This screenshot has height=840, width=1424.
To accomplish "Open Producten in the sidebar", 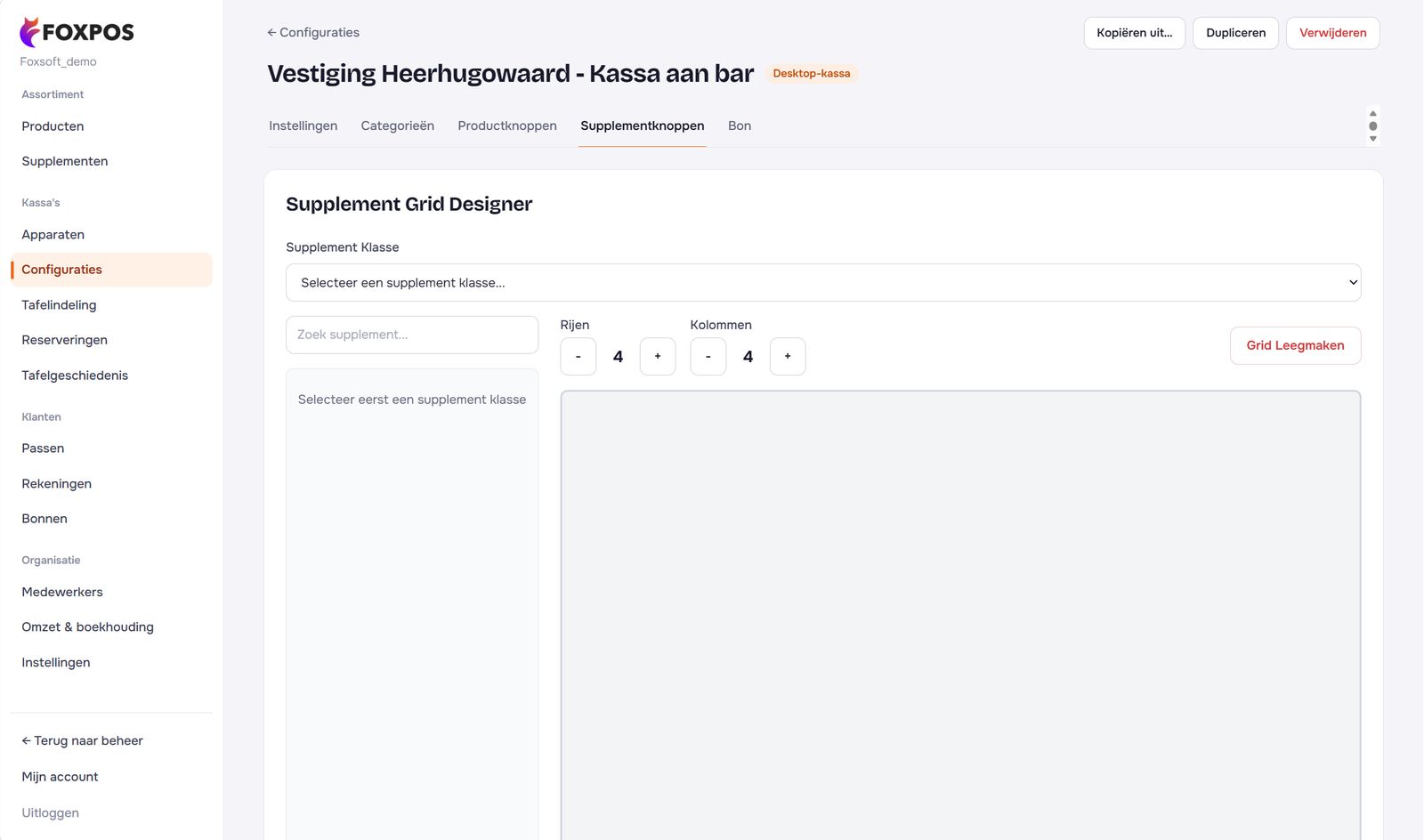I will [111, 126].
